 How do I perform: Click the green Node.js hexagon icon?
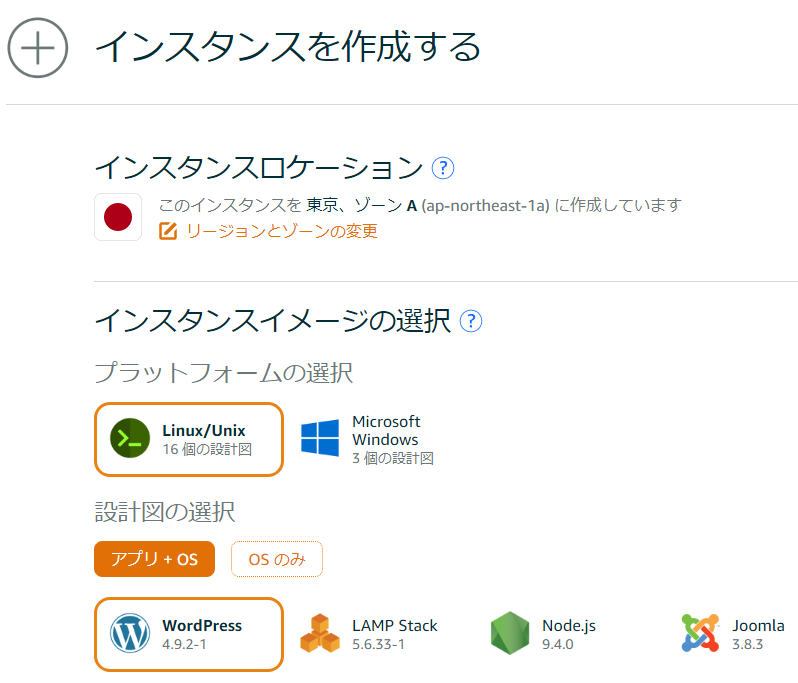point(510,633)
